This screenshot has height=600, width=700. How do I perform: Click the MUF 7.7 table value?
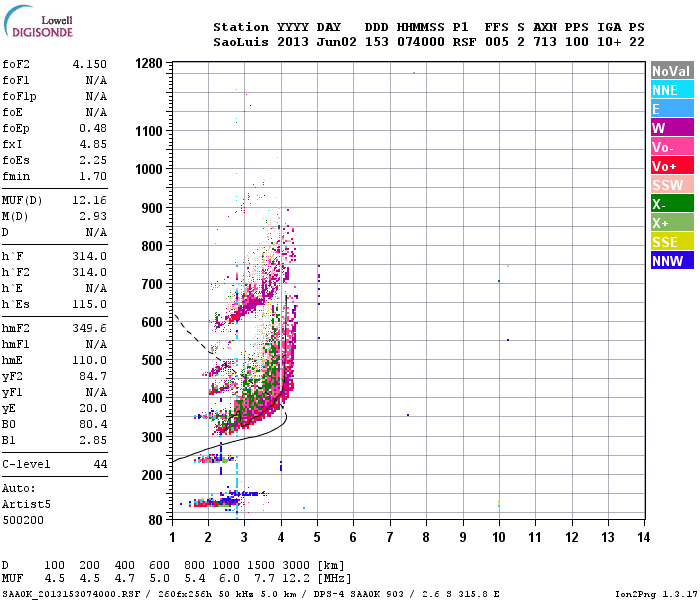click(265, 578)
